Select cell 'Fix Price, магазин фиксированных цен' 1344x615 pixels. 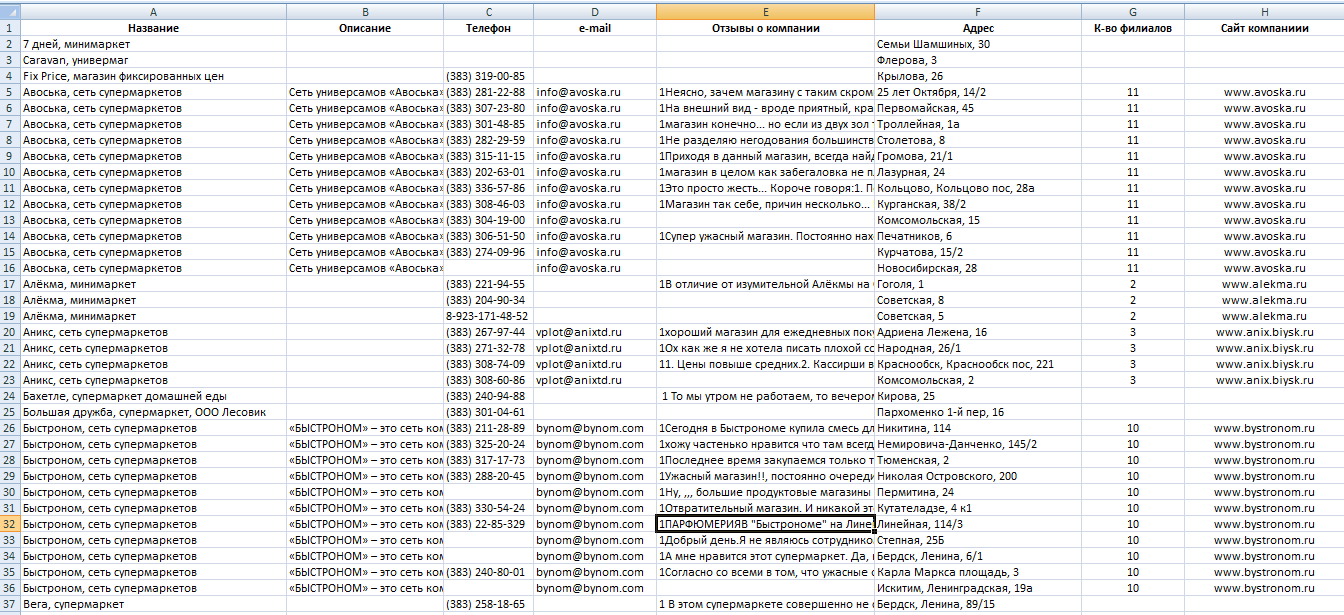pos(153,76)
